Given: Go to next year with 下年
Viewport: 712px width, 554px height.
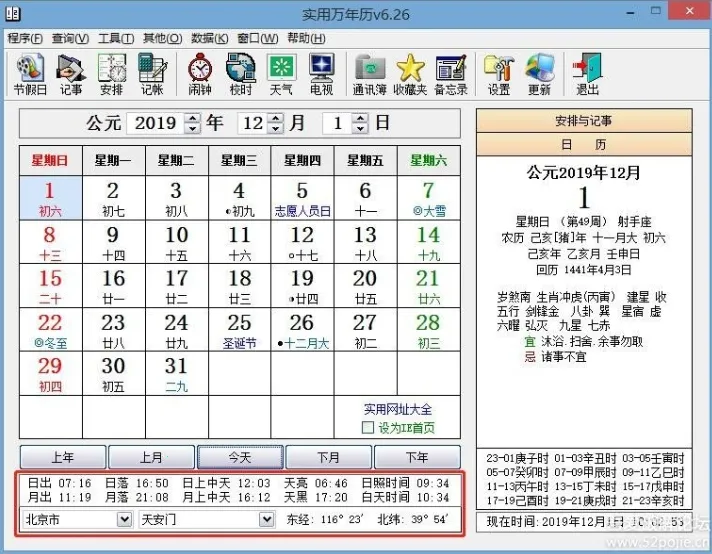Looking at the screenshot, I should pos(417,457).
